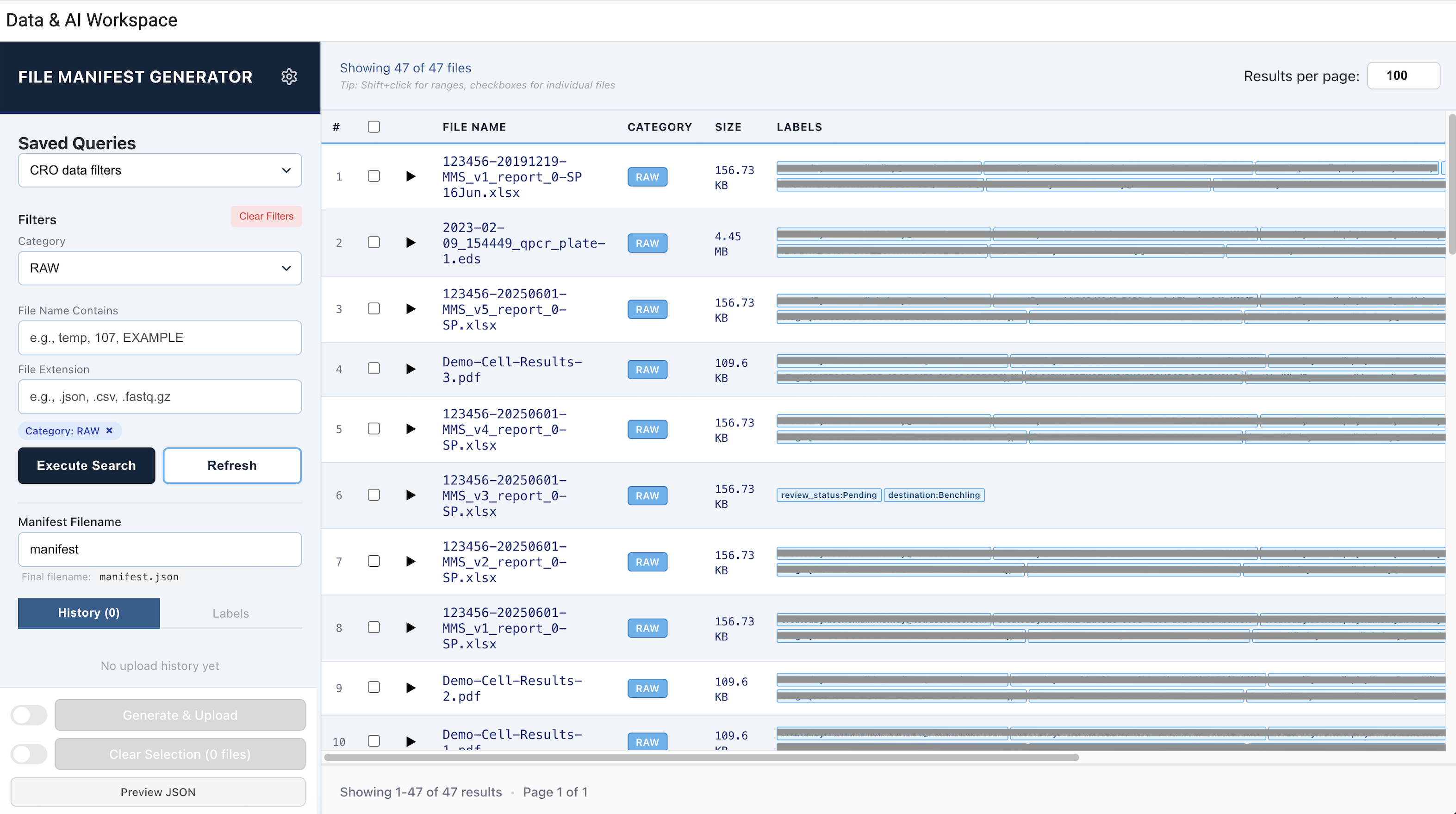Click the horizontal table scrollbar

701,758
